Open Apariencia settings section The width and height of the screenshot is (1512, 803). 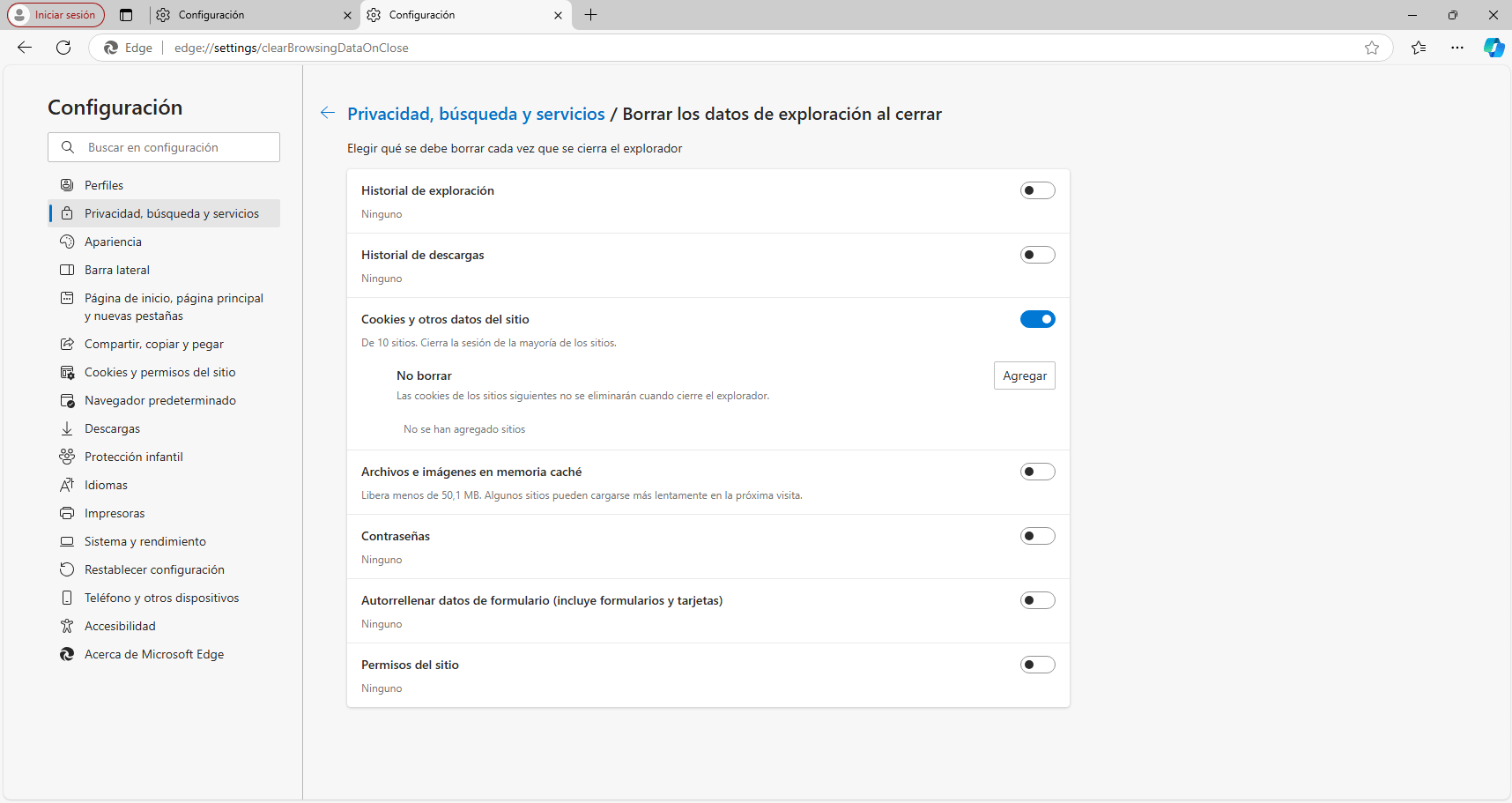pos(164,242)
